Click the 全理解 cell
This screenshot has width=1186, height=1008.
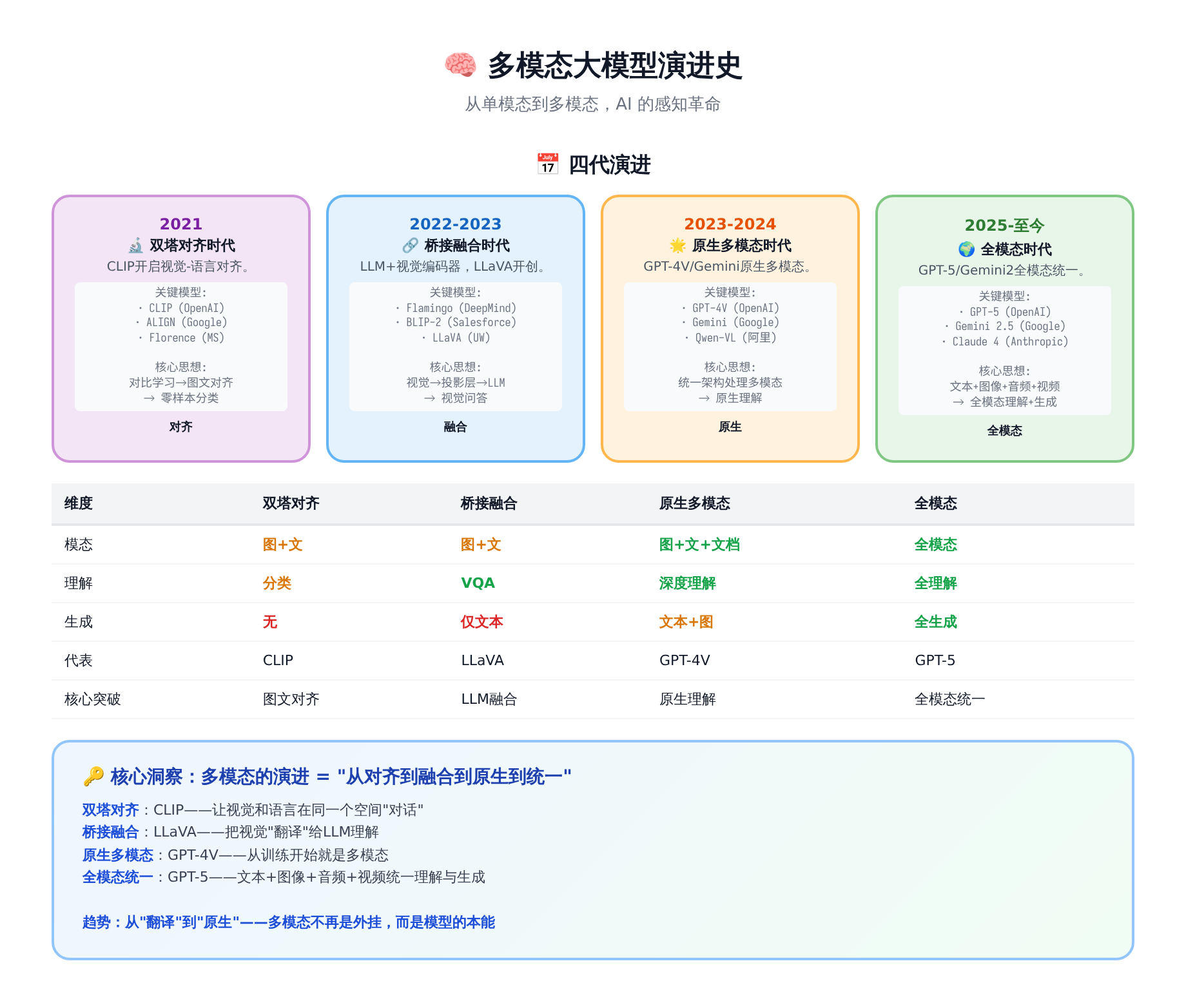[x=936, y=583]
